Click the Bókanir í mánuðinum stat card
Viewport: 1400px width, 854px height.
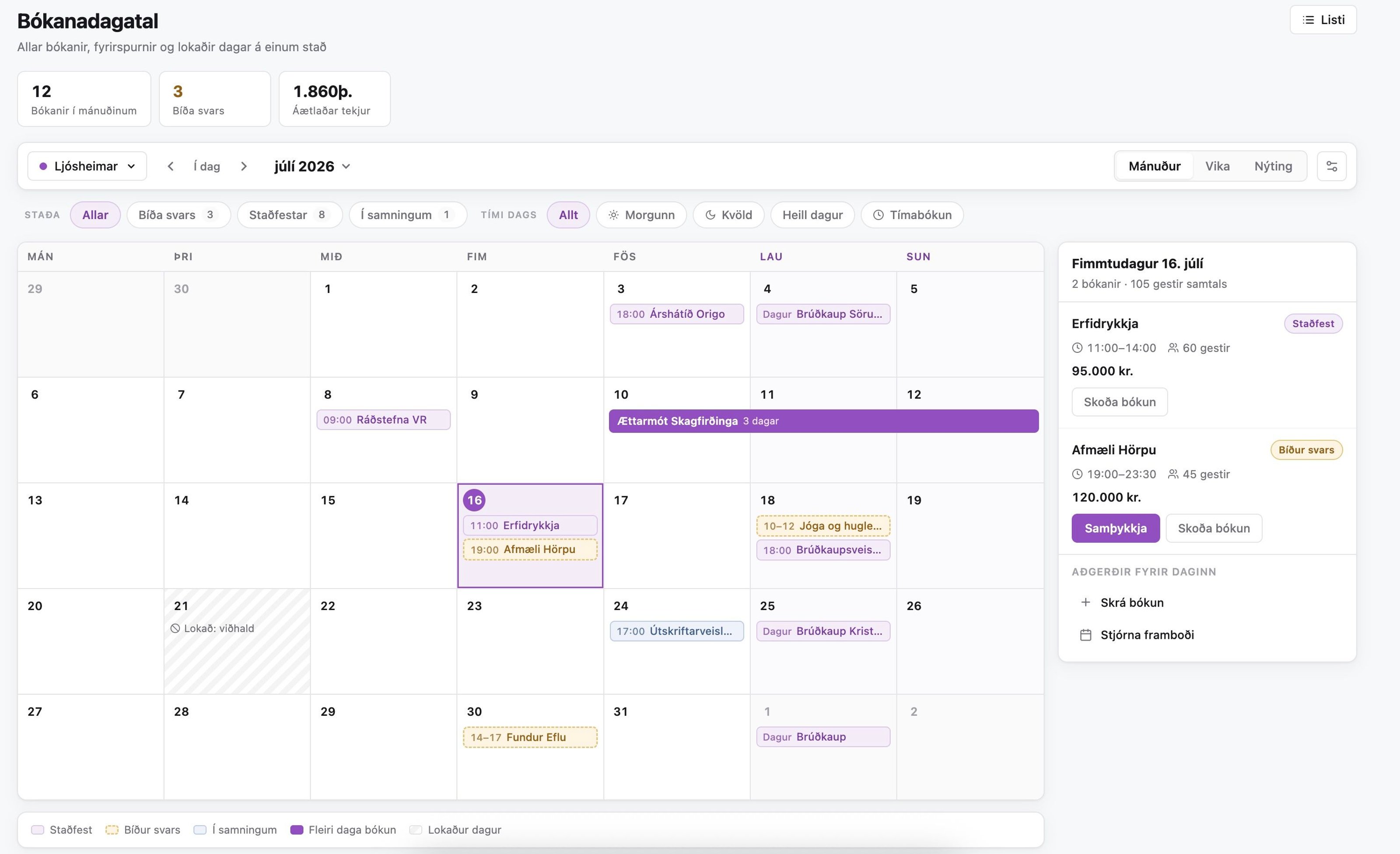(x=84, y=99)
